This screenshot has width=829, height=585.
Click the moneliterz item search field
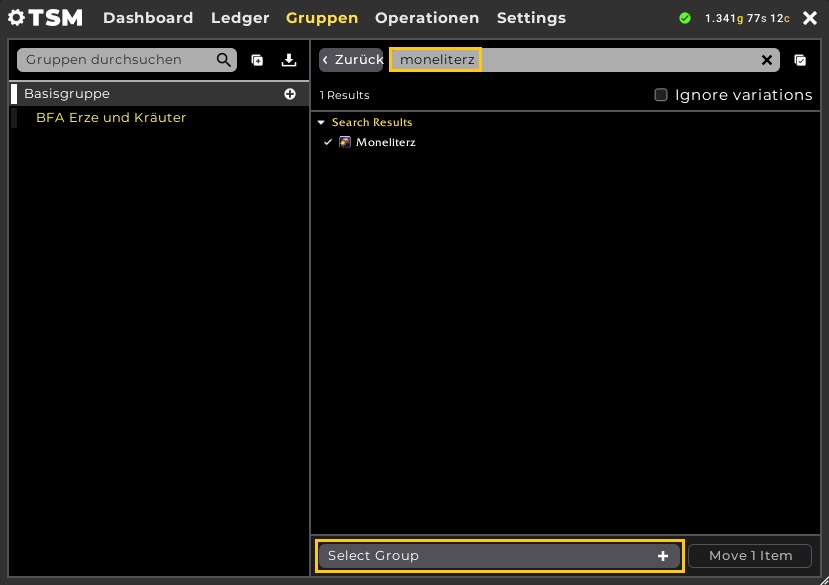[x=584, y=60]
